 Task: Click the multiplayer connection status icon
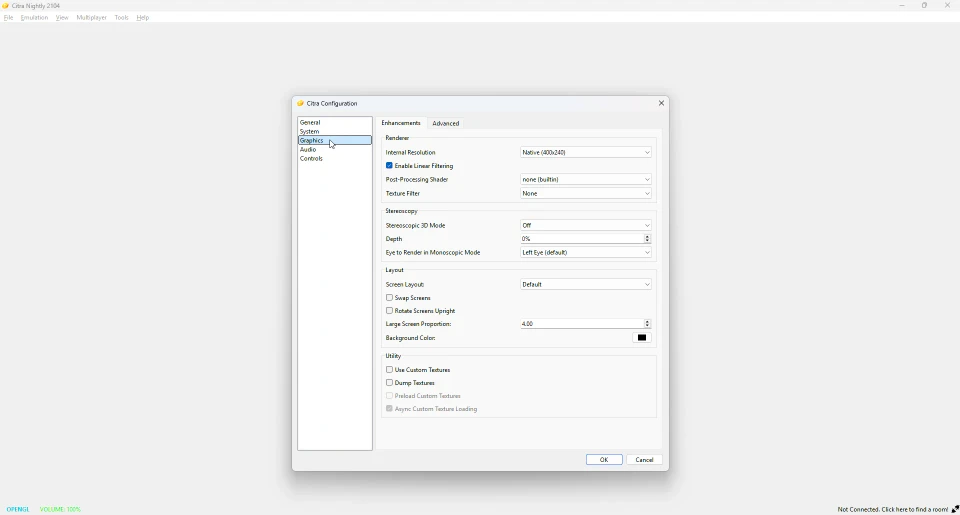[x=955, y=509]
